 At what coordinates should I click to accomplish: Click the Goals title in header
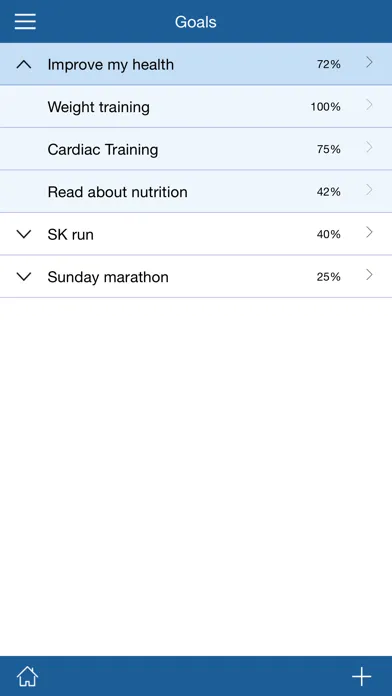195,22
